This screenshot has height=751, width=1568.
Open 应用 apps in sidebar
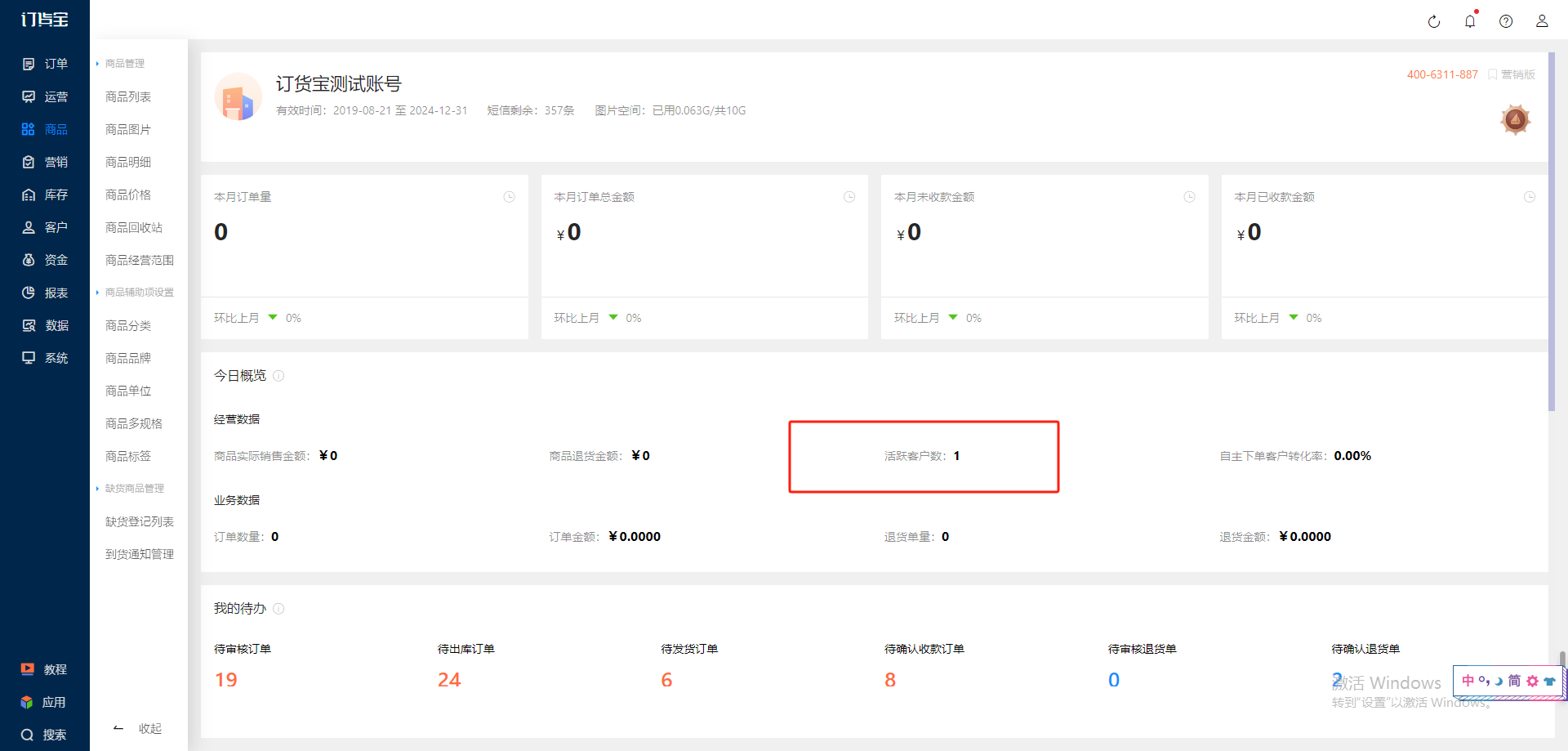[44, 702]
